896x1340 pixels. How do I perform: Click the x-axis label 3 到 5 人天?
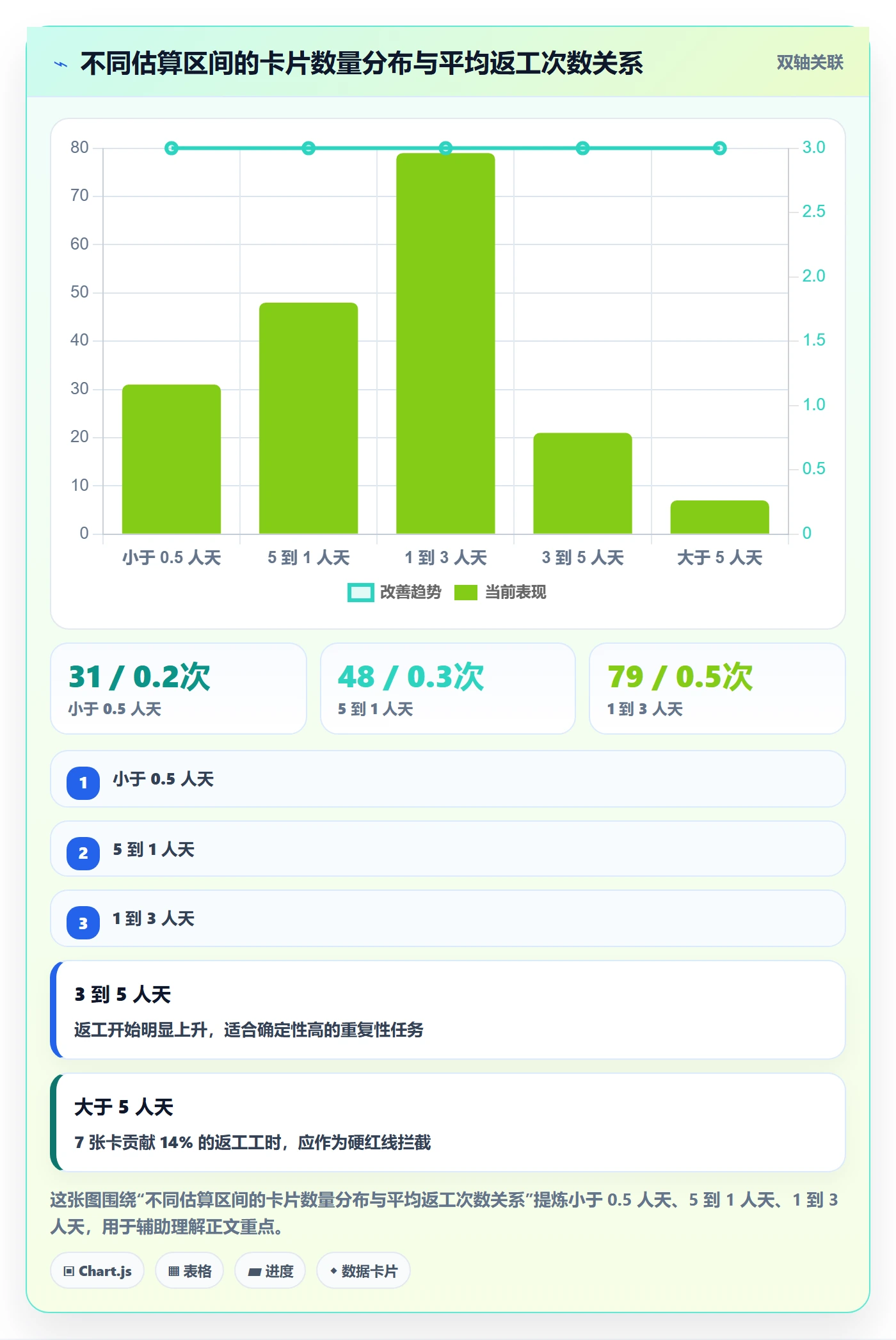click(x=582, y=557)
